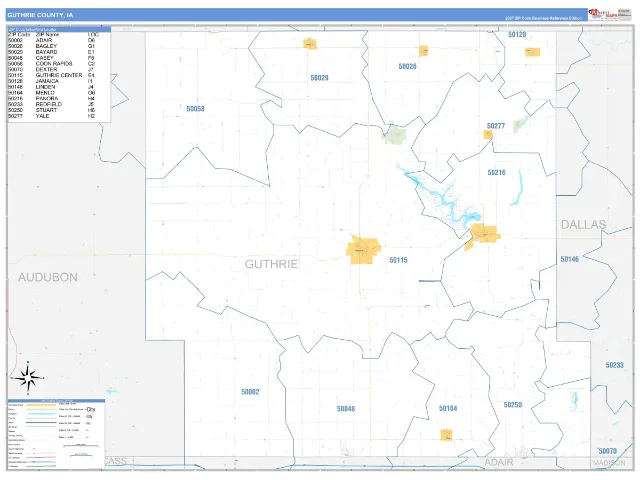Click the 50216 ZIP label on the map
640x480 pixels.
click(496, 172)
